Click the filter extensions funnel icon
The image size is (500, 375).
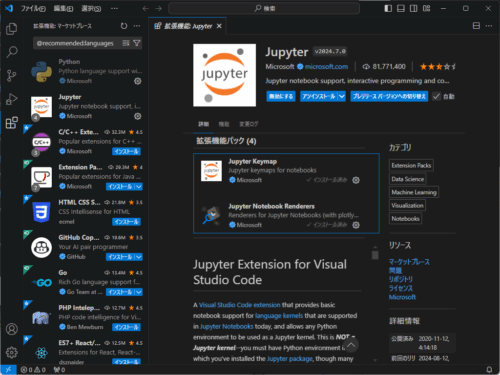pos(137,43)
